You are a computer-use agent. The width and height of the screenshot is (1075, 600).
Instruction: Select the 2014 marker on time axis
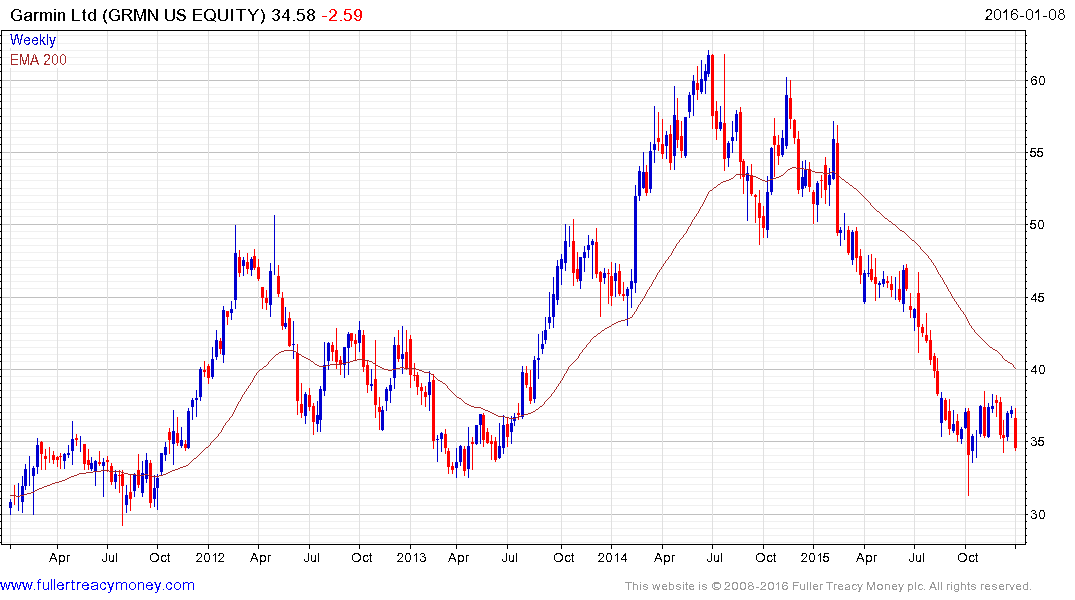[x=612, y=557]
